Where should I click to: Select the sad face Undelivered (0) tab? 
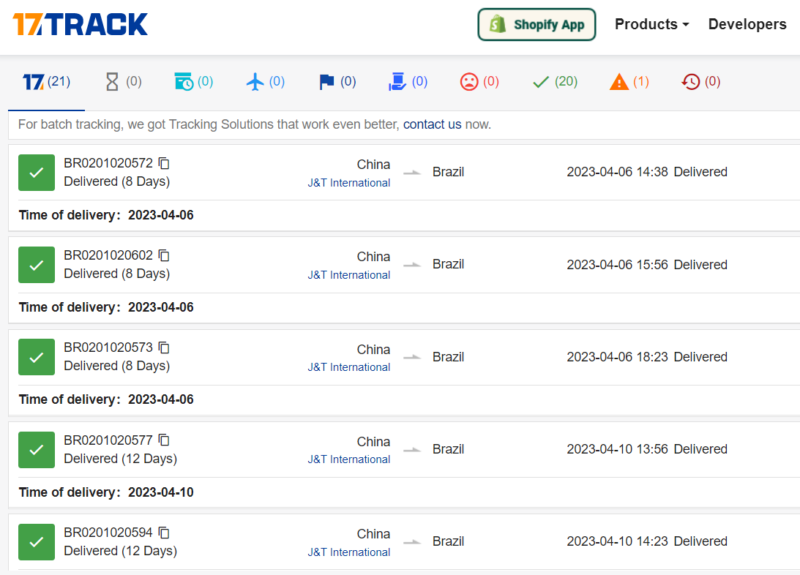click(479, 82)
